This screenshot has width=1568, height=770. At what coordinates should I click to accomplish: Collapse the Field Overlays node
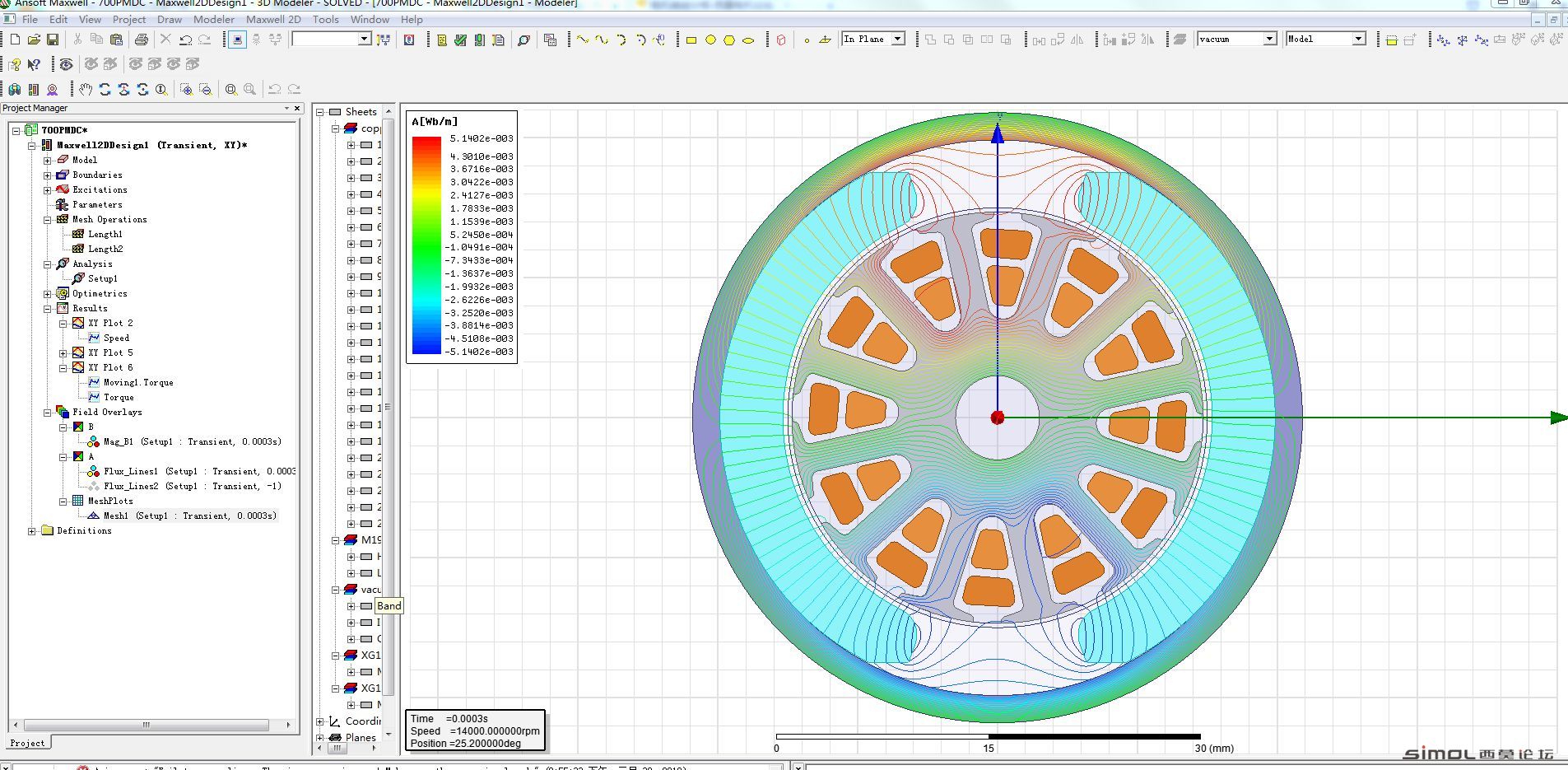(48, 413)
